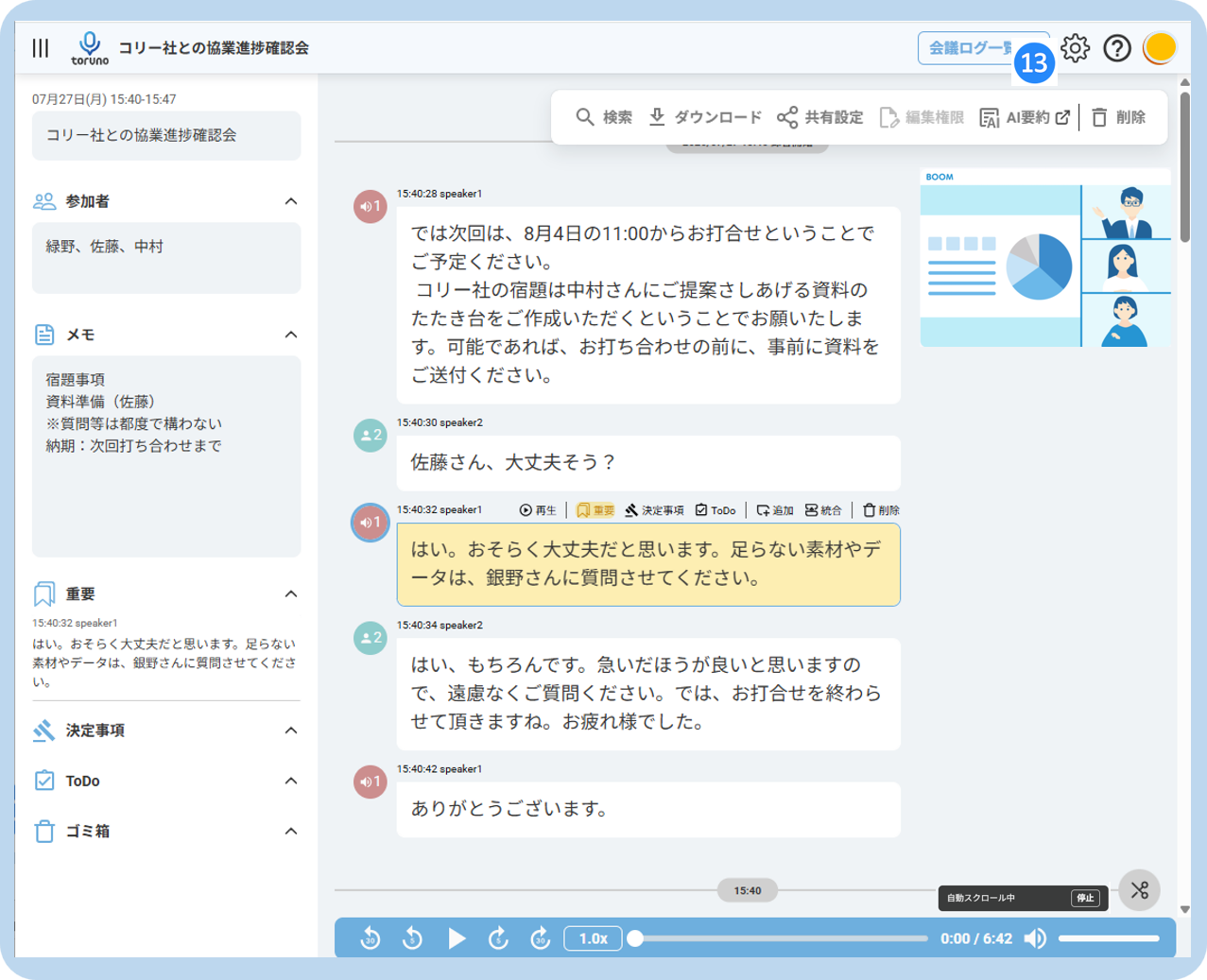Select the yellow highlighted utterance text
The height and width of the screenshot is (980, 1207).
click(648, 564)
